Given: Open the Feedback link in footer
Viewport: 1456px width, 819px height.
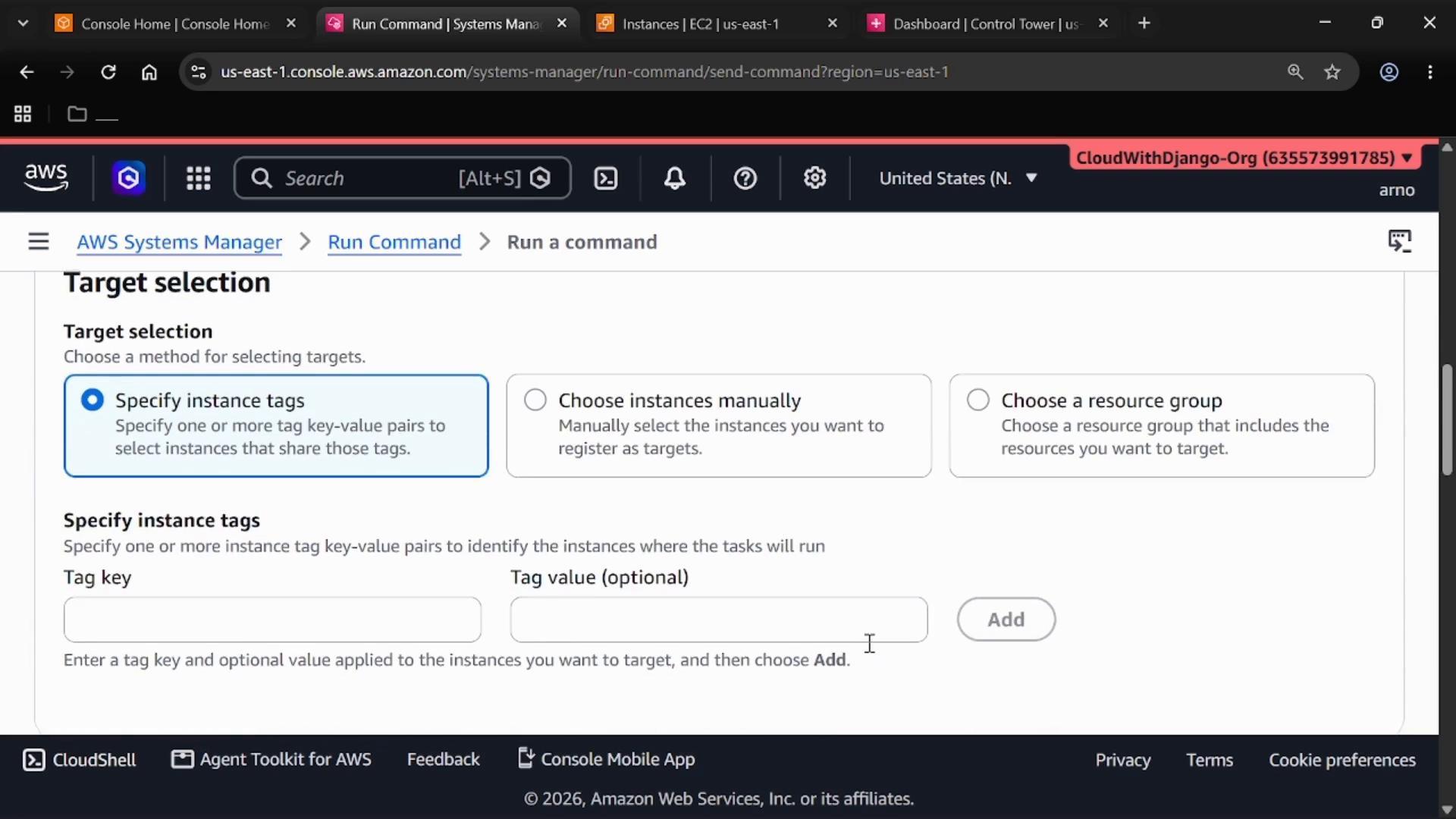Looking at the screenshot, I should 444,759.
